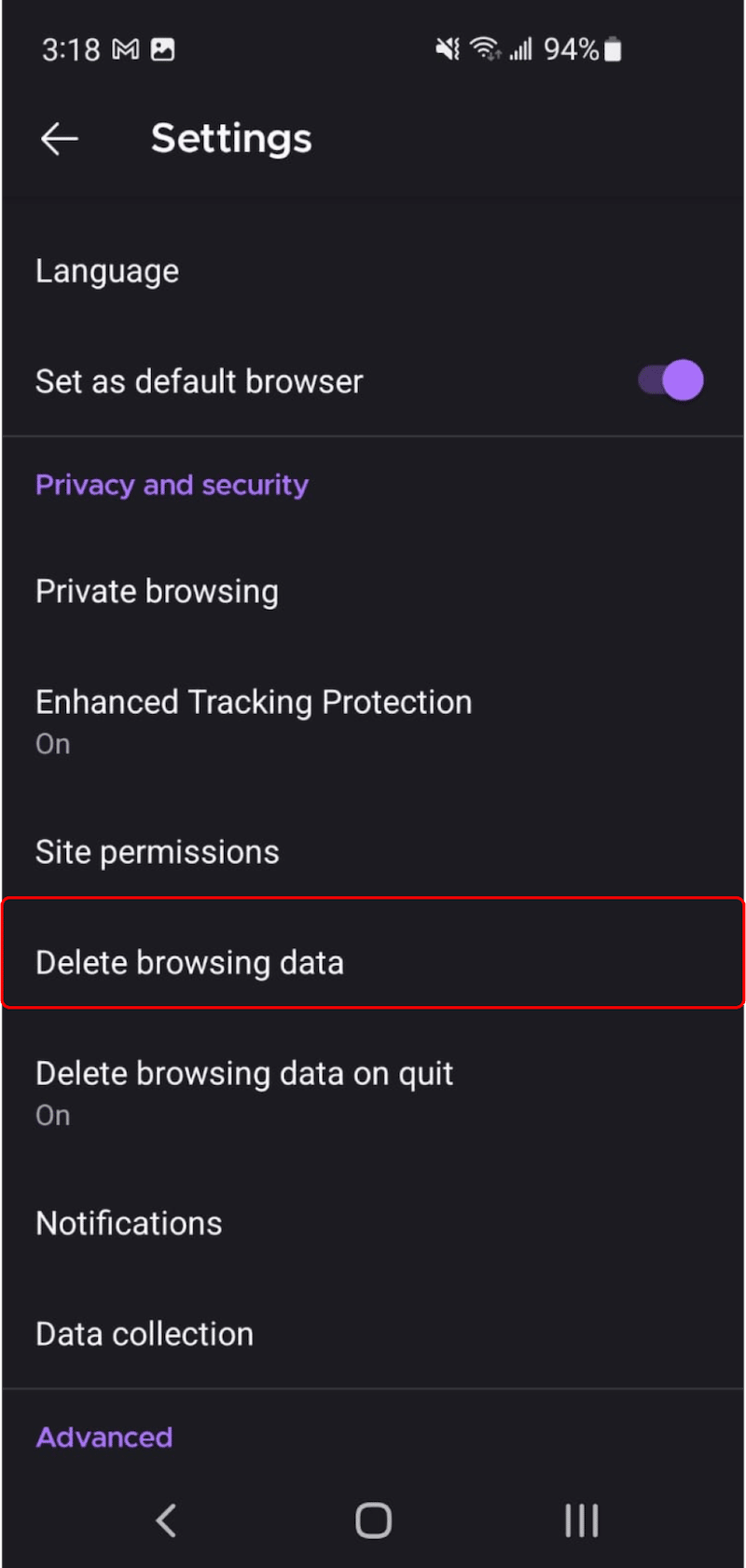Select Delete browsing data

(x=189, y=962)
